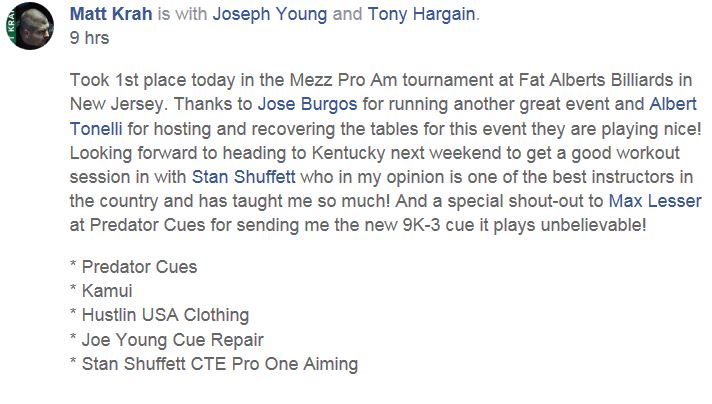Click the blue "Albert" link text
Screen dimensions: 712x404
coord(673,104)
